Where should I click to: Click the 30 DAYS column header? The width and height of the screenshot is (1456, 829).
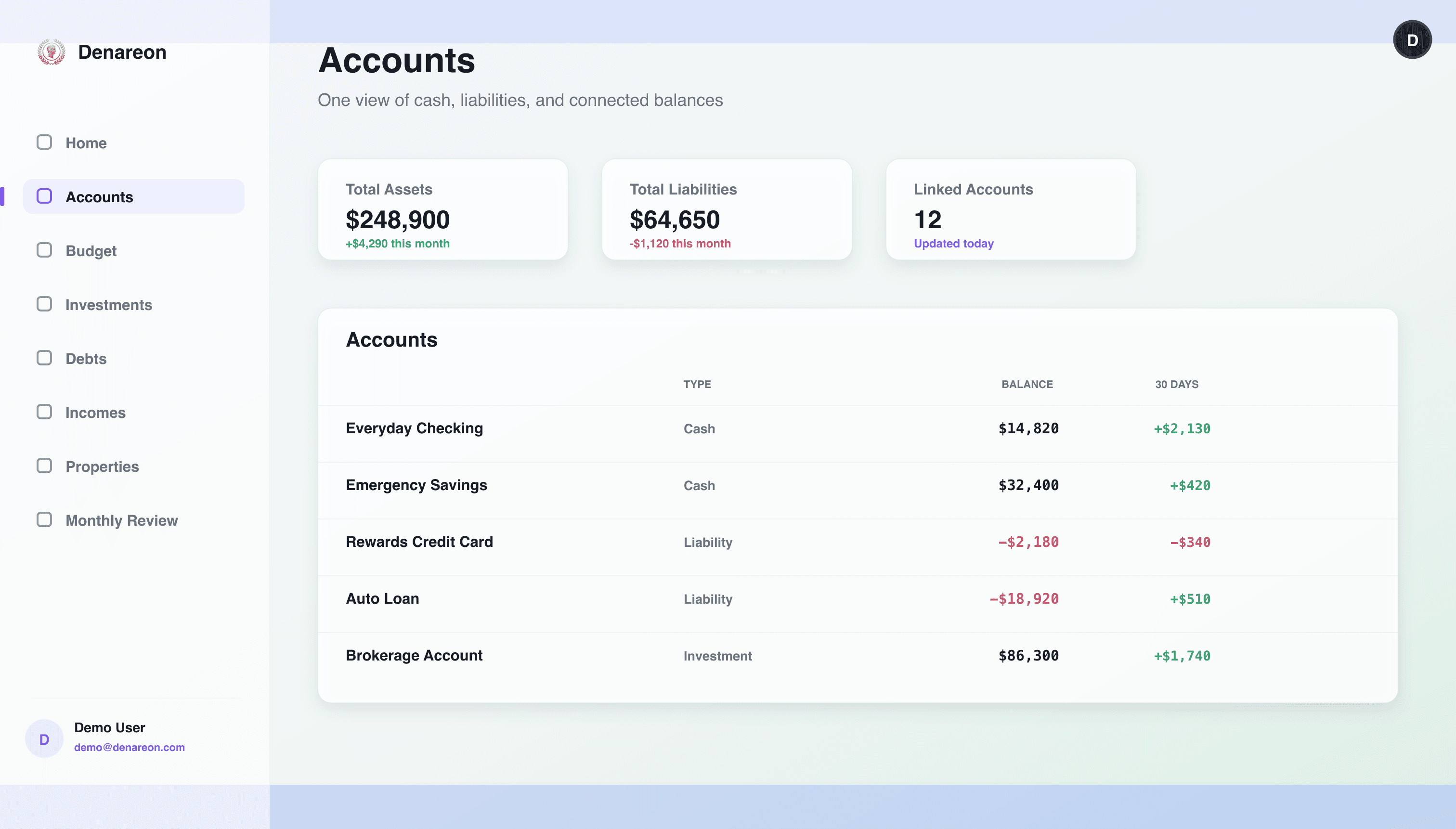coord(1176,384)
